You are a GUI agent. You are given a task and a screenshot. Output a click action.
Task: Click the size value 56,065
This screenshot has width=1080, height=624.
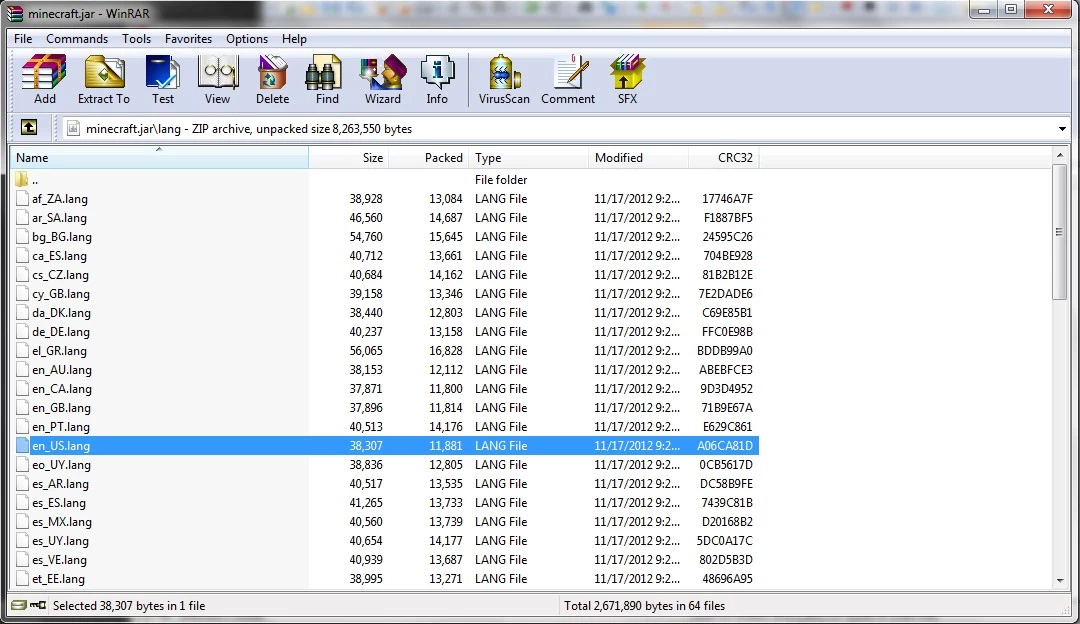click(x=366, y=351)
